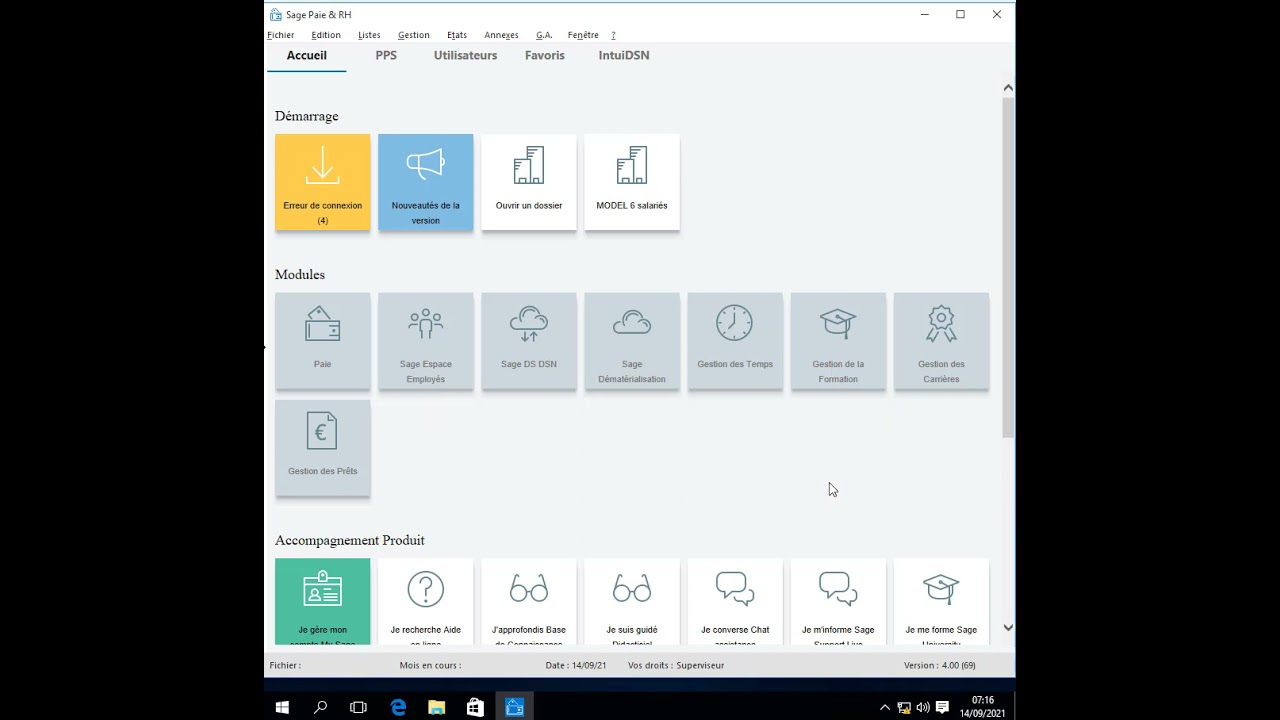1280x720 pixels.
Task: Switch to the PPS tab
Action: 386,56
